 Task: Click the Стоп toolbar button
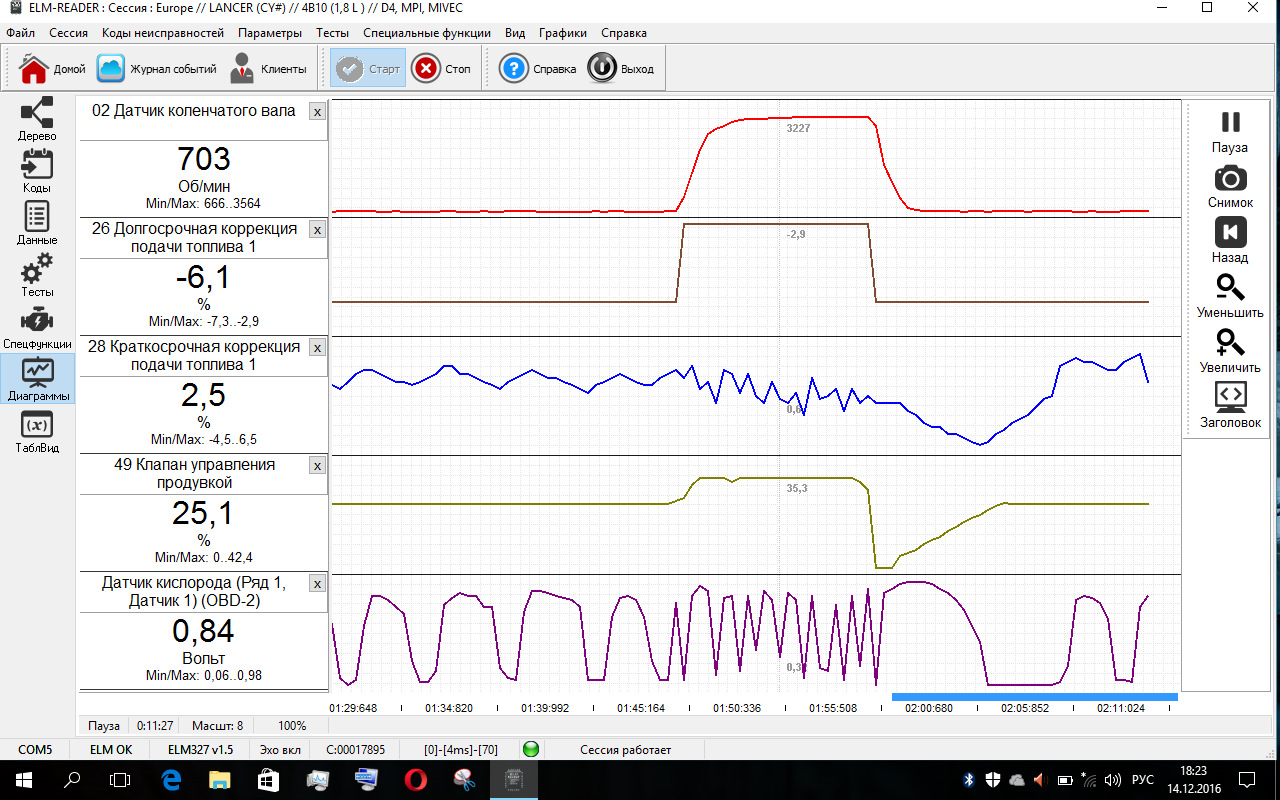point(442,69)
